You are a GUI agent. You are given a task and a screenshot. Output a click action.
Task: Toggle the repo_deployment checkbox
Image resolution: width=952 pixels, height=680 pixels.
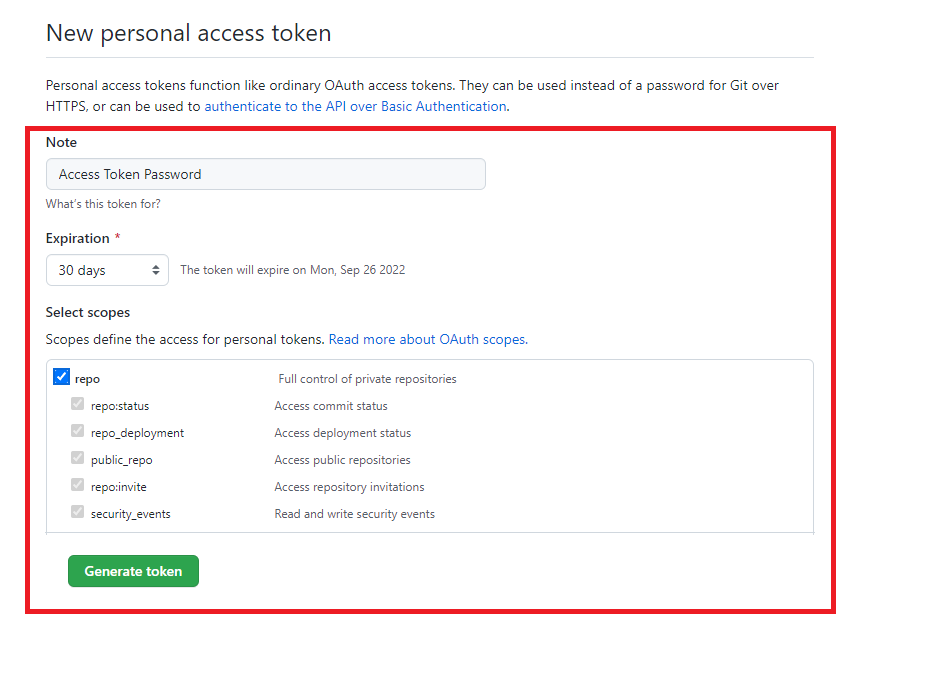77,430
